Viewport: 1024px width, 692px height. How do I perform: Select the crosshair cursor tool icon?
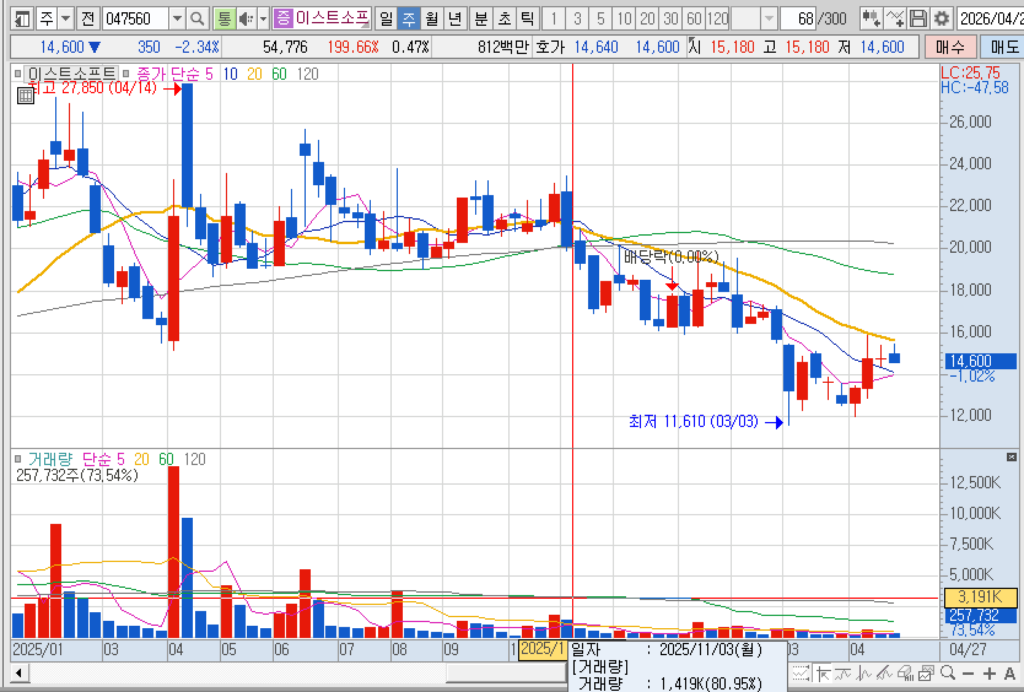click(824, 673)
